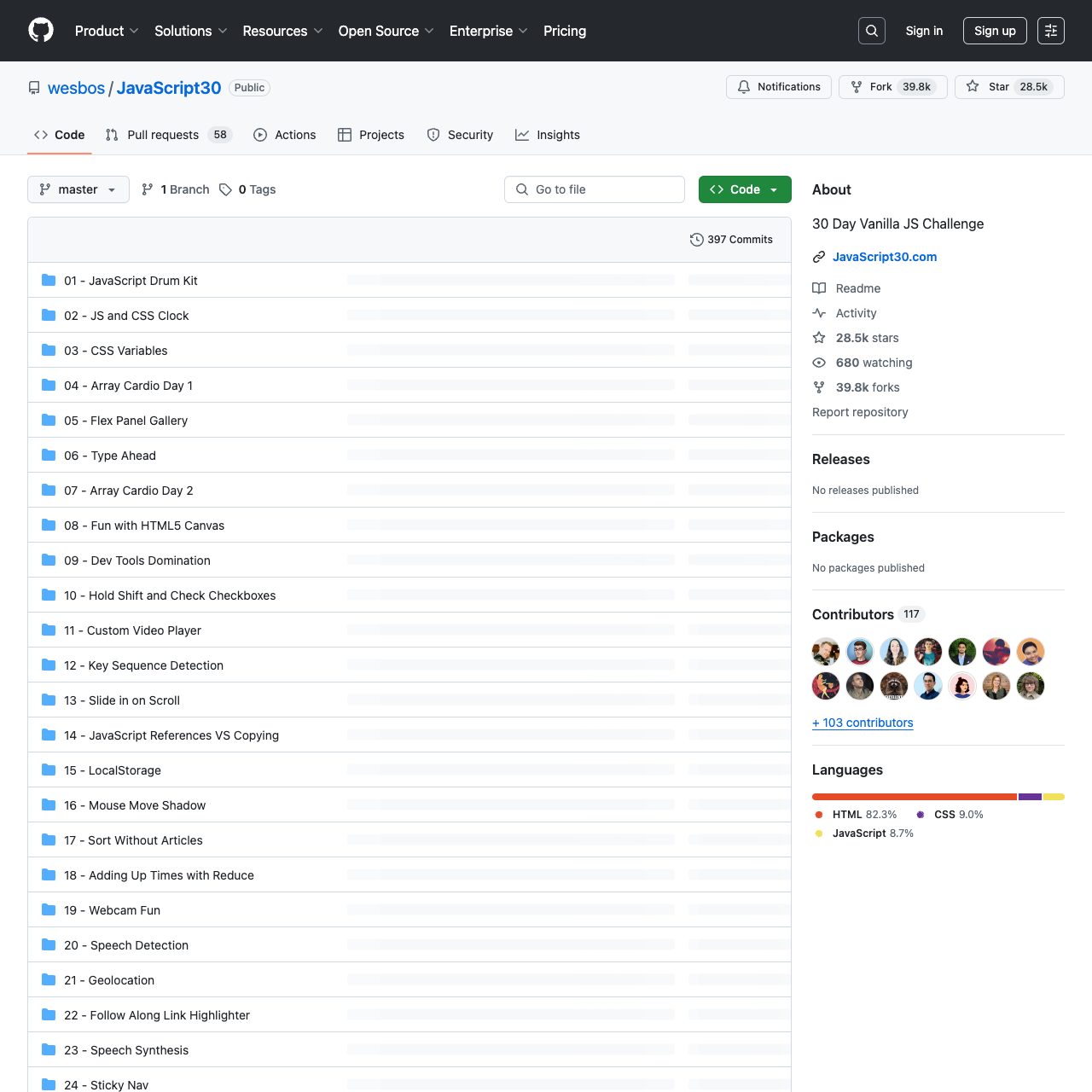
Task: Expand the Enterprise menu
Action: pos(489,31)
